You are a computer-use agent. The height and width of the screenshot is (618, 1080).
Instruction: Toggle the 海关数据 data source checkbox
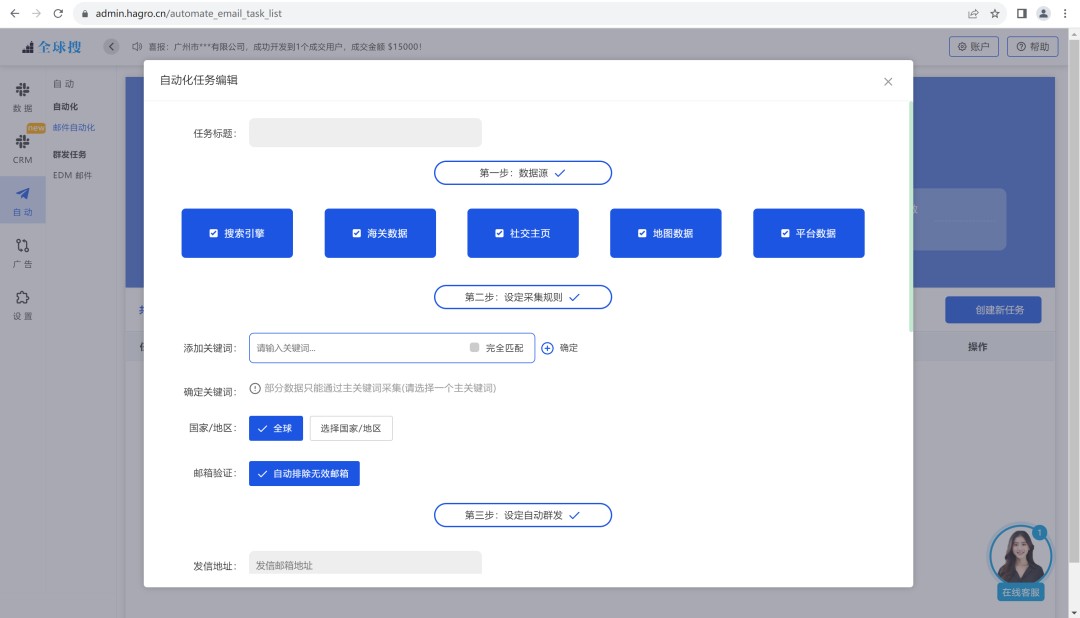357,233
